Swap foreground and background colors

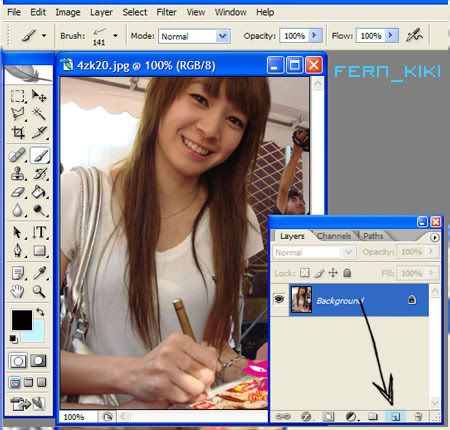click(40, 312)
